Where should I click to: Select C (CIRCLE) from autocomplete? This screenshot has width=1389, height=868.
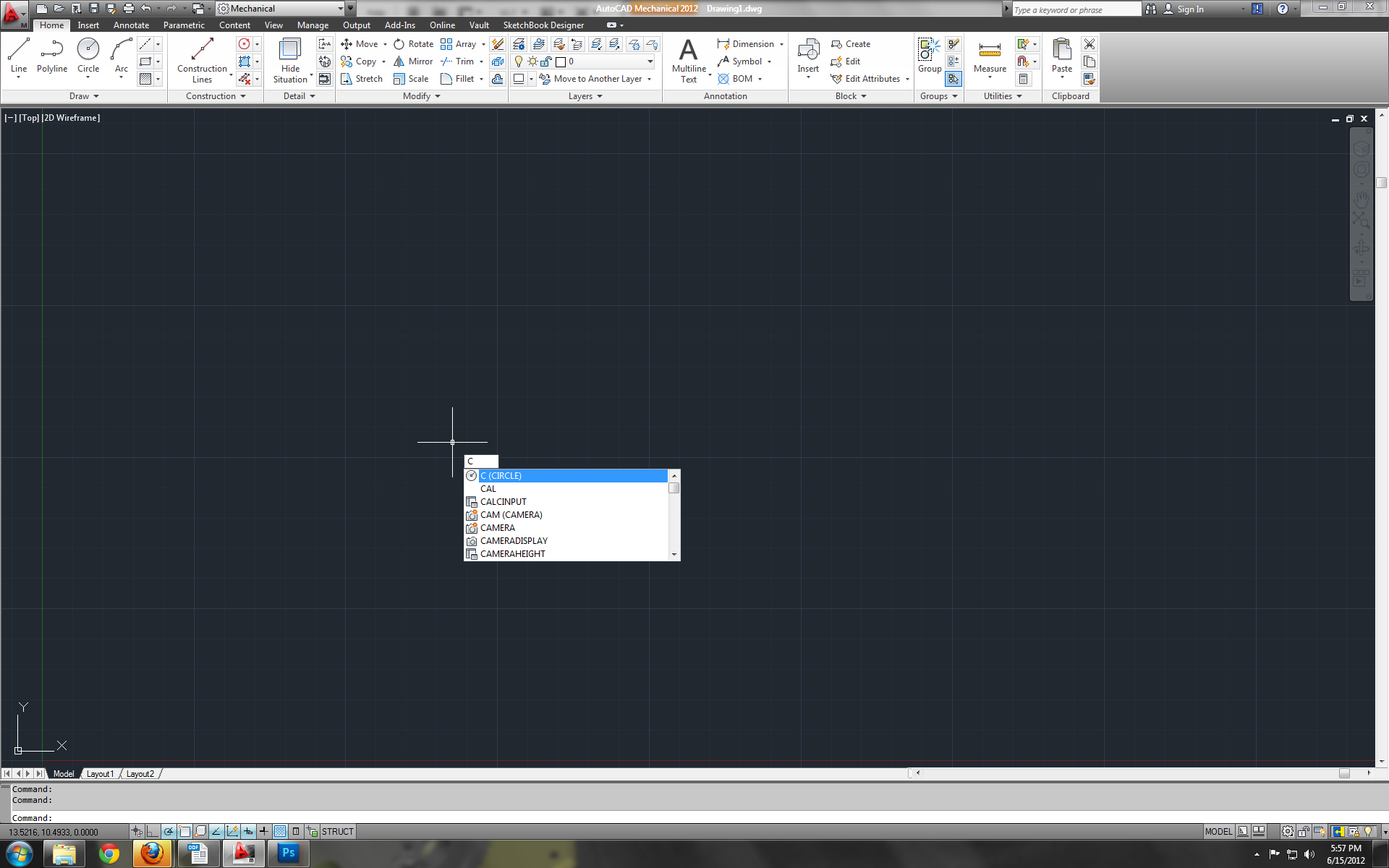click(x=570, y=475)
